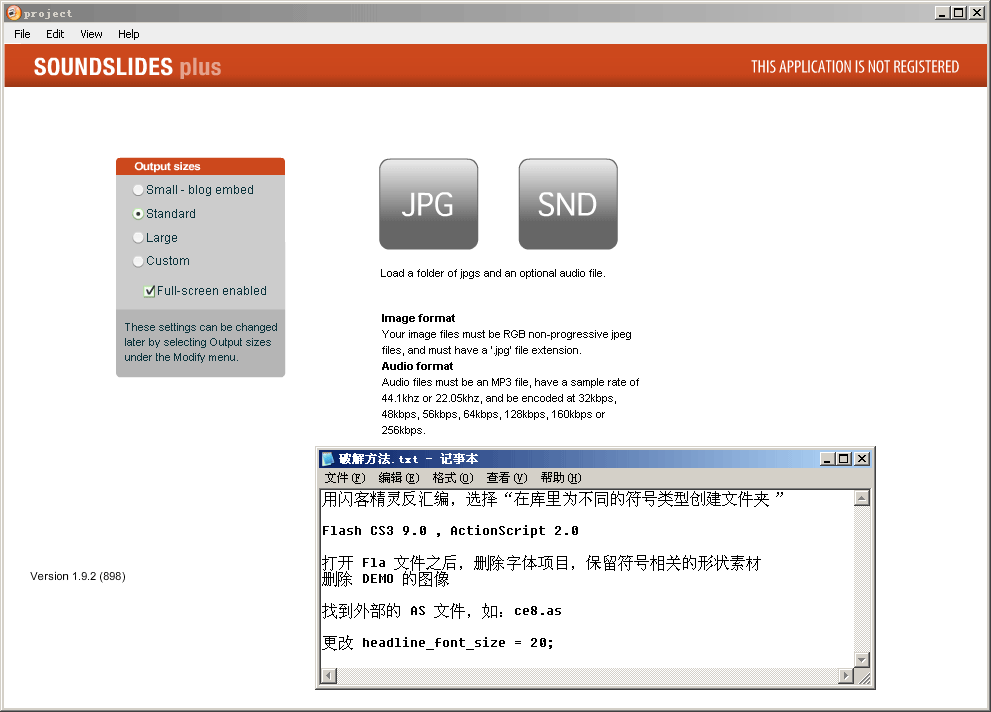Screen dimensions: 991x712
Task: Click the SND audio file icon
Action: (x=568, y=204)
